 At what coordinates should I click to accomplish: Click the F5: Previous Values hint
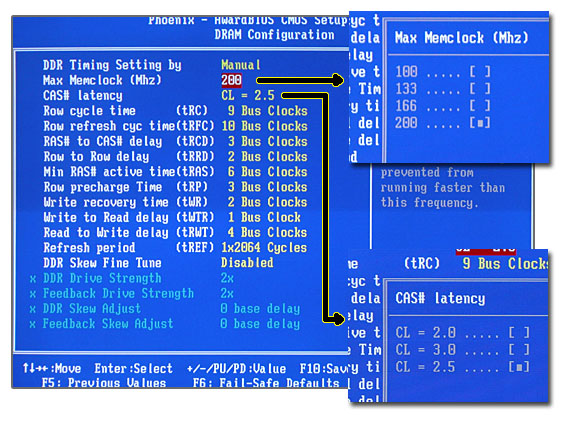(104, 383)
